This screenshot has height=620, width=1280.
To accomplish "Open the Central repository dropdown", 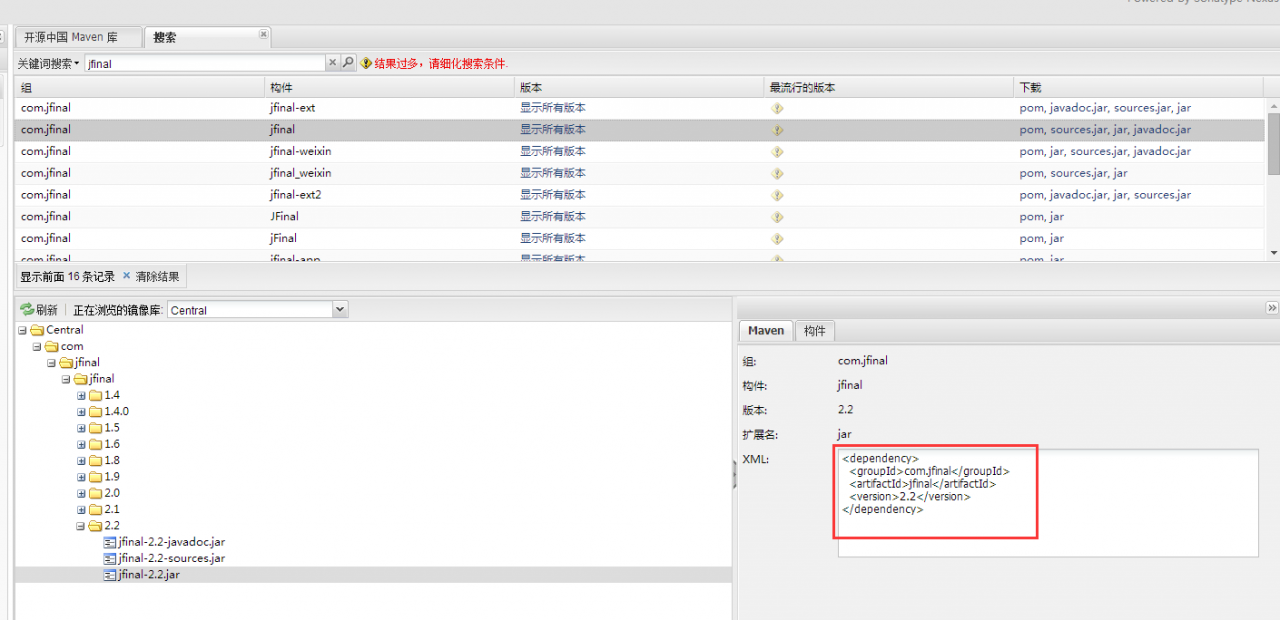I will point(339,310).
